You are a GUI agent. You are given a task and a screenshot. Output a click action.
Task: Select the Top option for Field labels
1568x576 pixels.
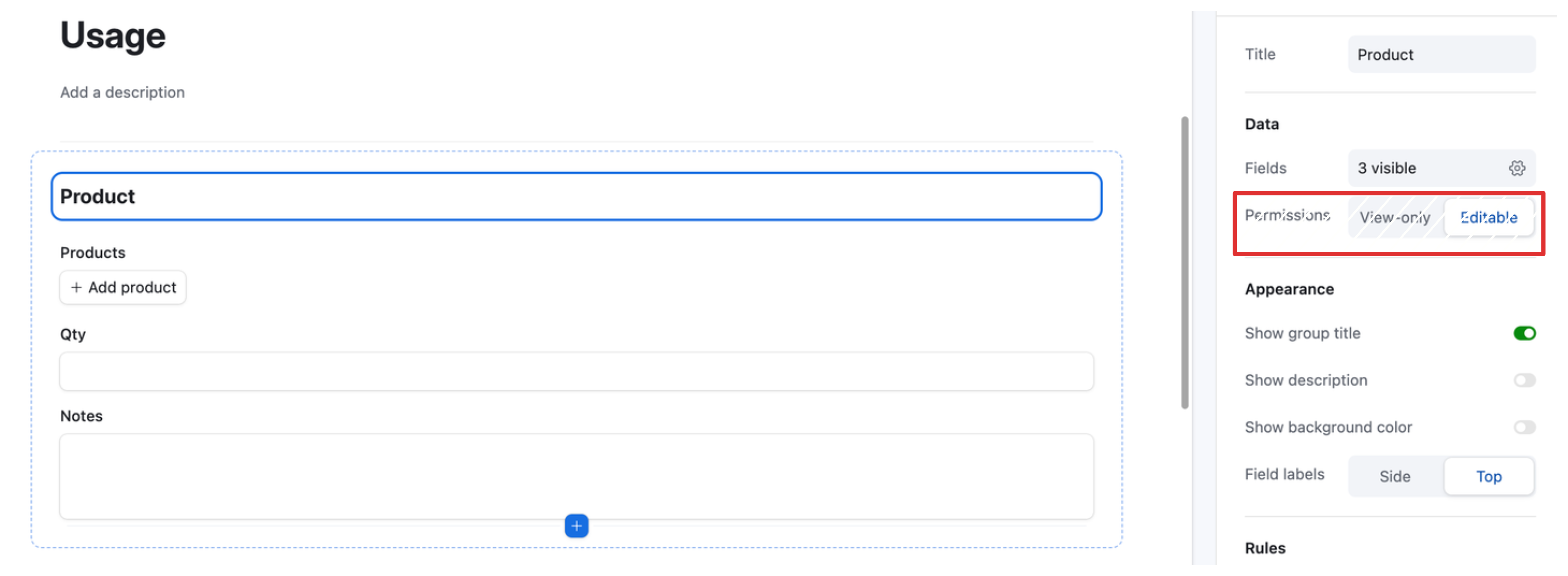click(x=1489, y=476)
